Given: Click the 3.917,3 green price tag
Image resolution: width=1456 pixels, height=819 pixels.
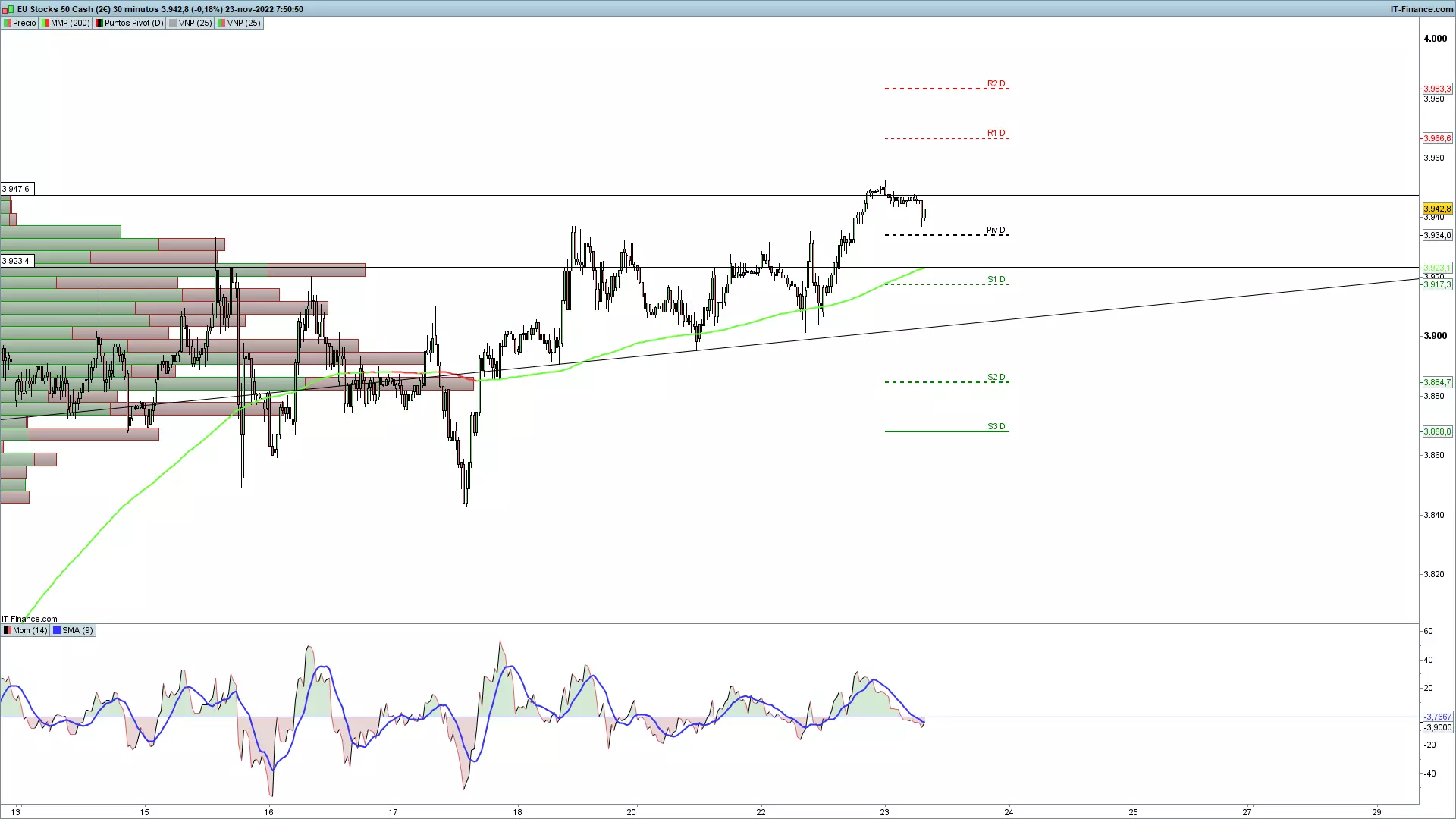Looking at the screenshot, I should pyautogui.click(x=1437, y=284).
